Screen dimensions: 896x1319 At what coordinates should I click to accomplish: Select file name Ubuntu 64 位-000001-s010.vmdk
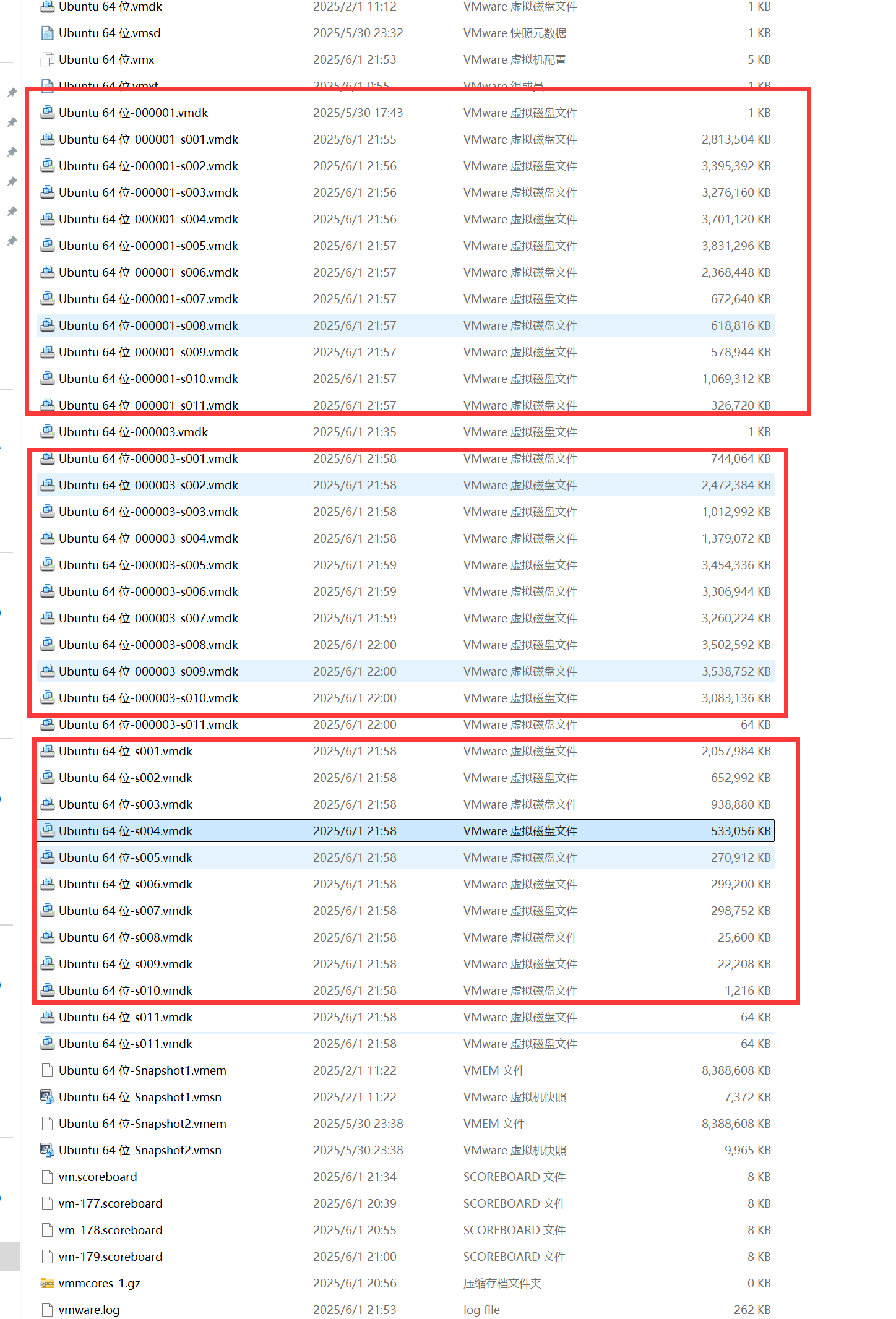[x=149, y=379]
